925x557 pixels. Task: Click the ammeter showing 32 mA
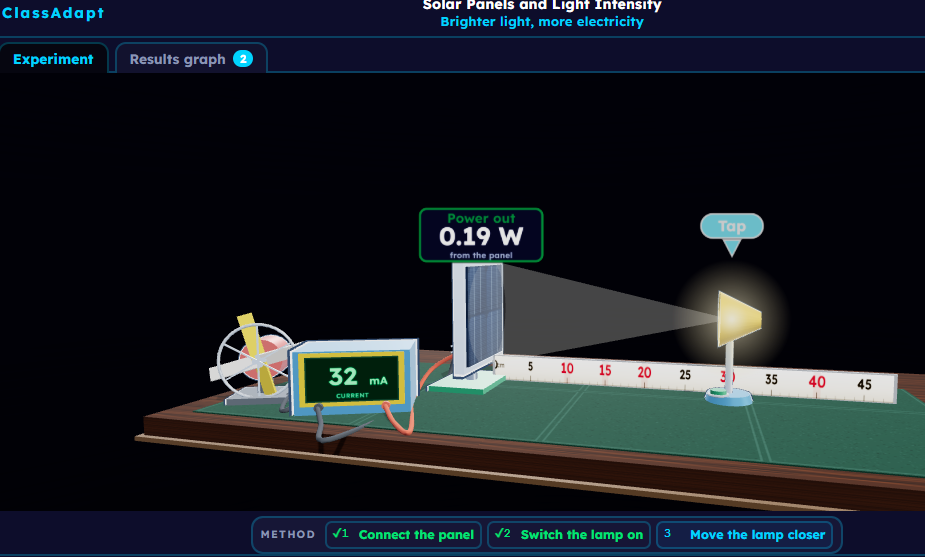354,376
